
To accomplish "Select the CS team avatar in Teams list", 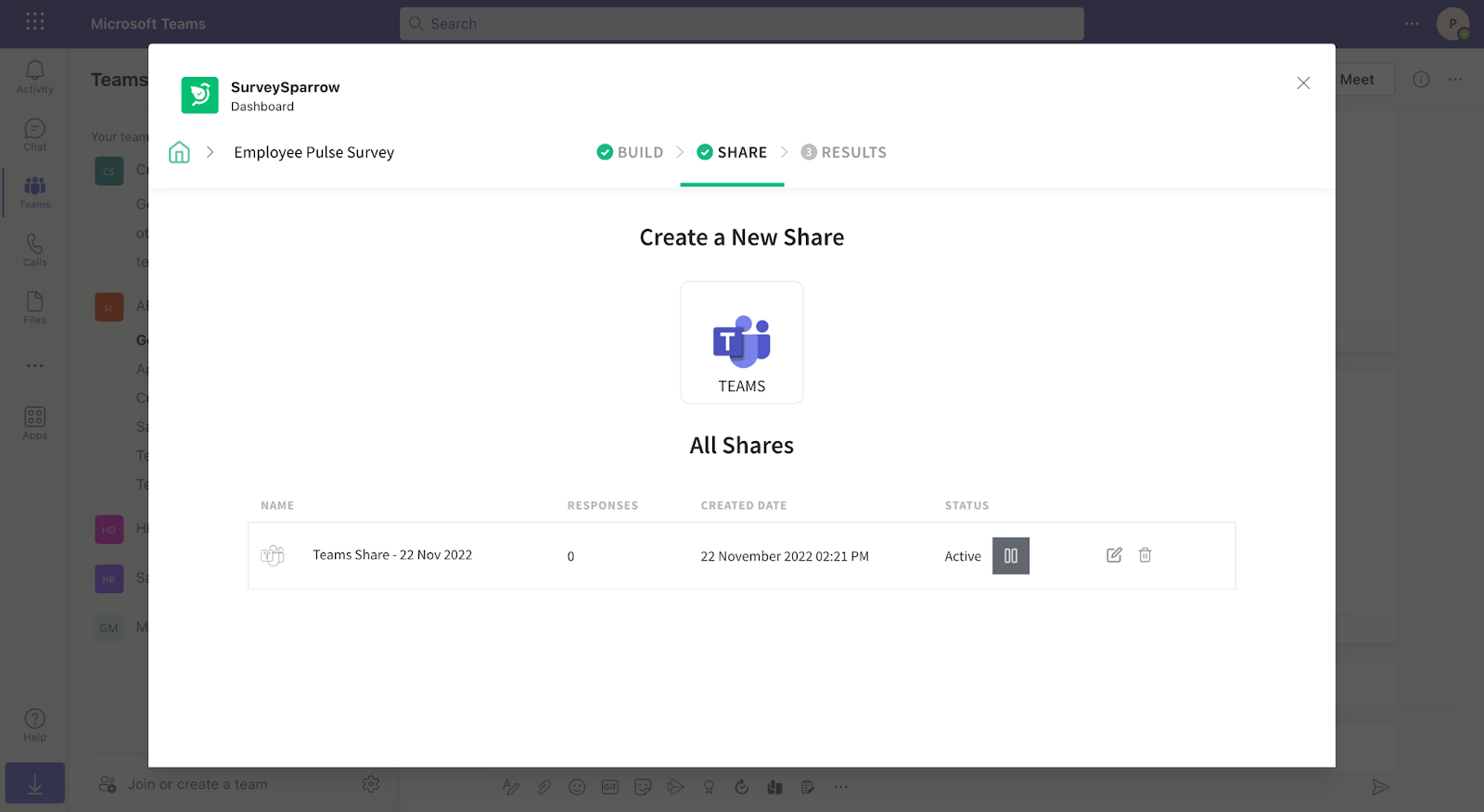I will [x=109, y=171].
